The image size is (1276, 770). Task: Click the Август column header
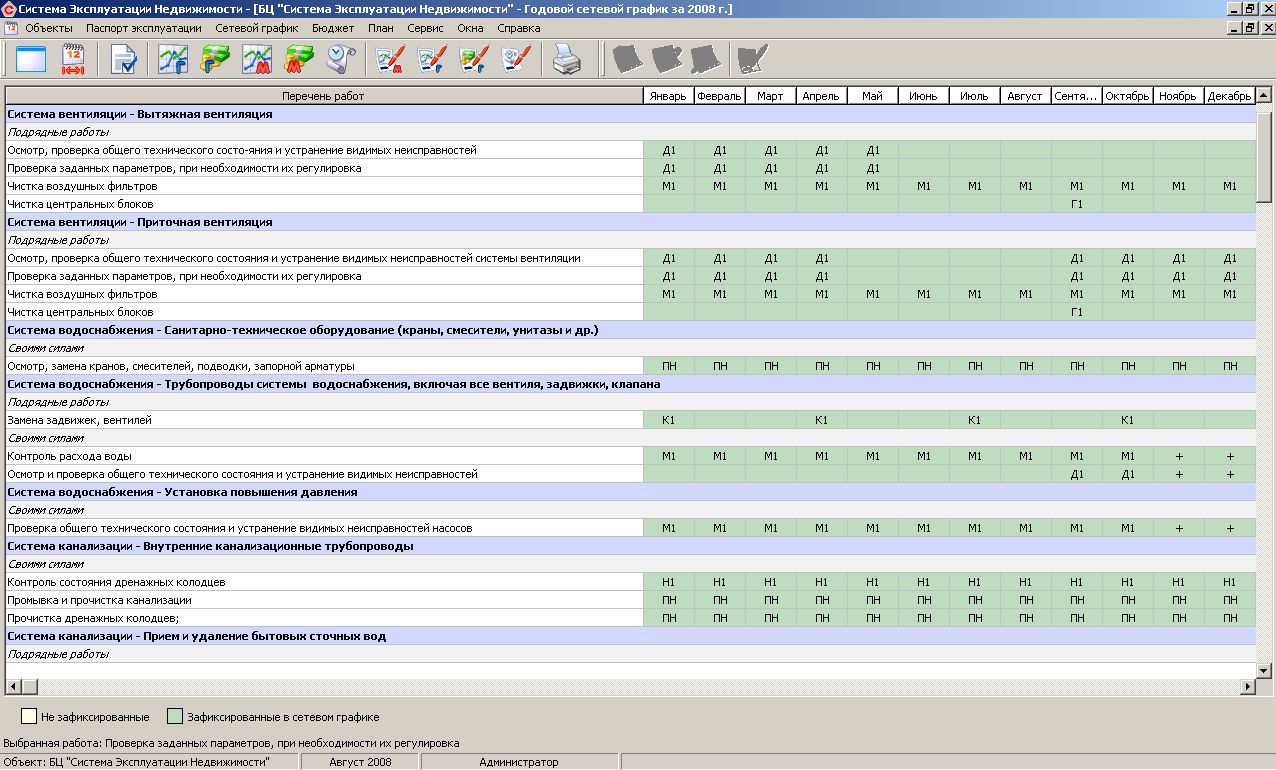(1025, 96)
